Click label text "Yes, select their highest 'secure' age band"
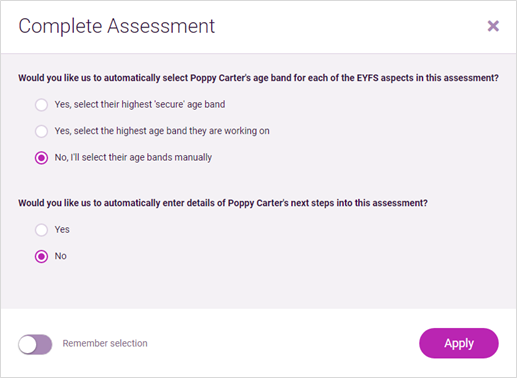This screenshot has width=517, height=378. 140,105
